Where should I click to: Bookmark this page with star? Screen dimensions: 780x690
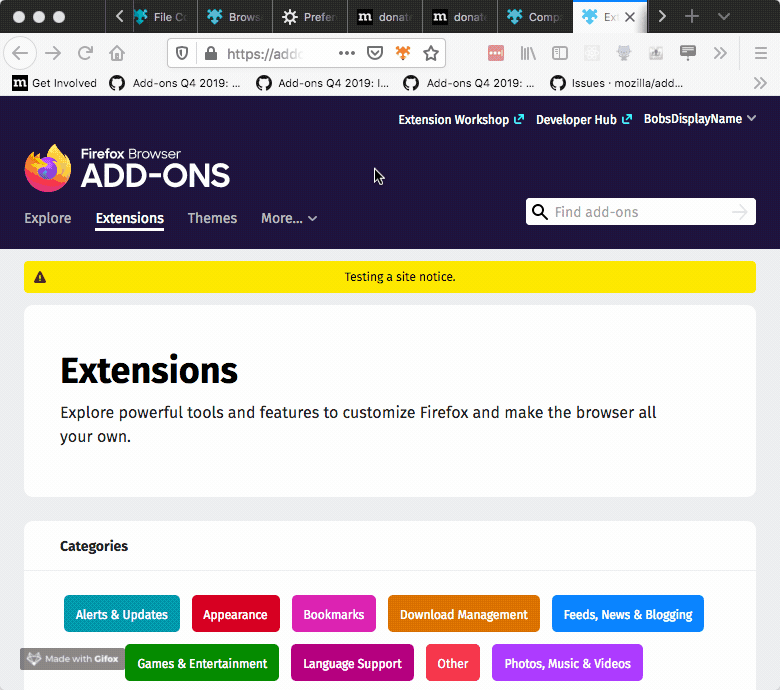click(x=431, y=53)
